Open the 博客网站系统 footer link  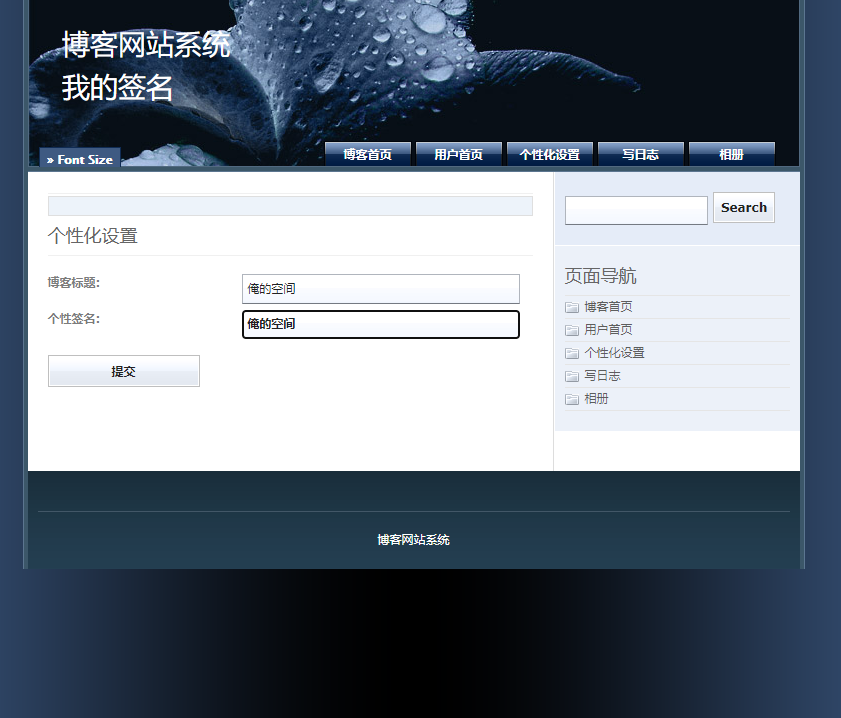(412, 539)
